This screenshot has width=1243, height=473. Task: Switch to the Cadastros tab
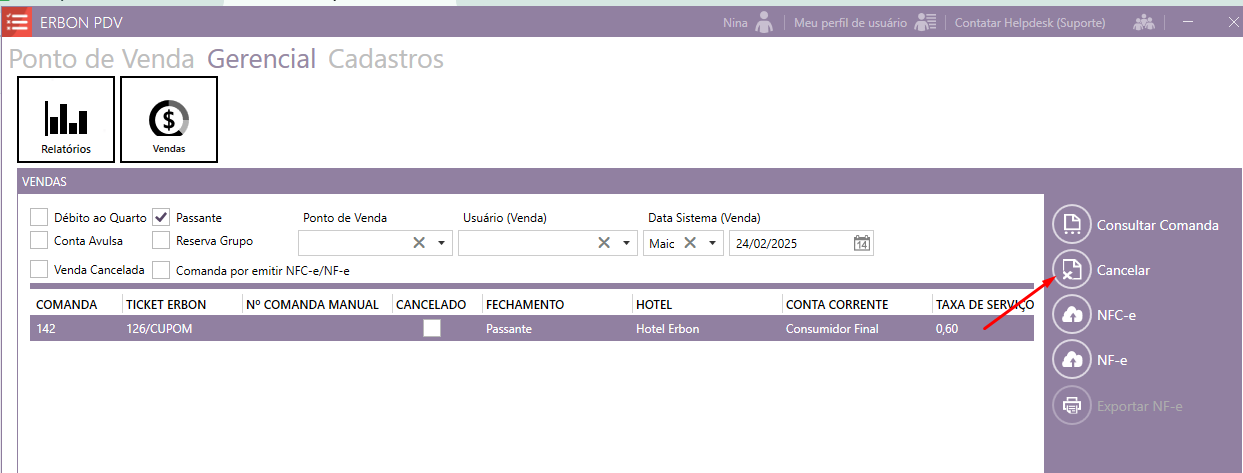tap(385, 59)
